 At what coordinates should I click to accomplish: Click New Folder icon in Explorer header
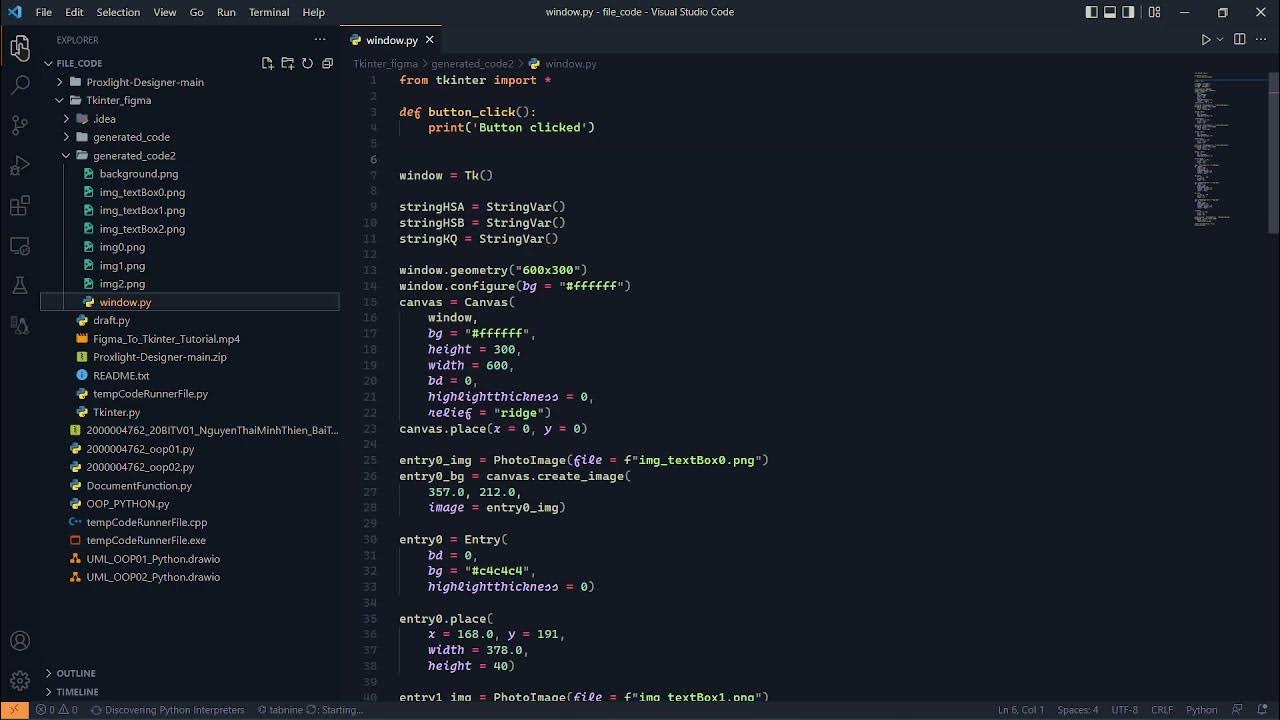[x=287, y=63]
